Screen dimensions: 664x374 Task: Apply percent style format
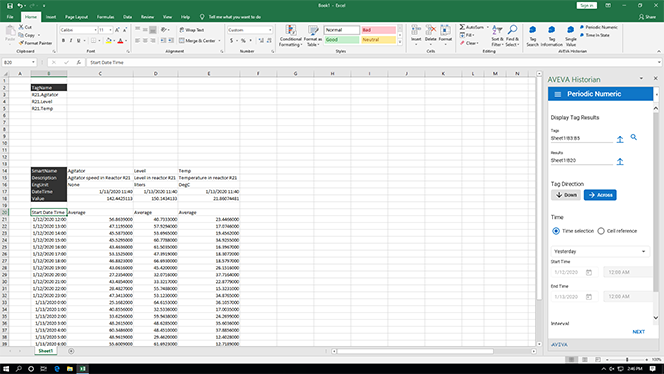243,41
